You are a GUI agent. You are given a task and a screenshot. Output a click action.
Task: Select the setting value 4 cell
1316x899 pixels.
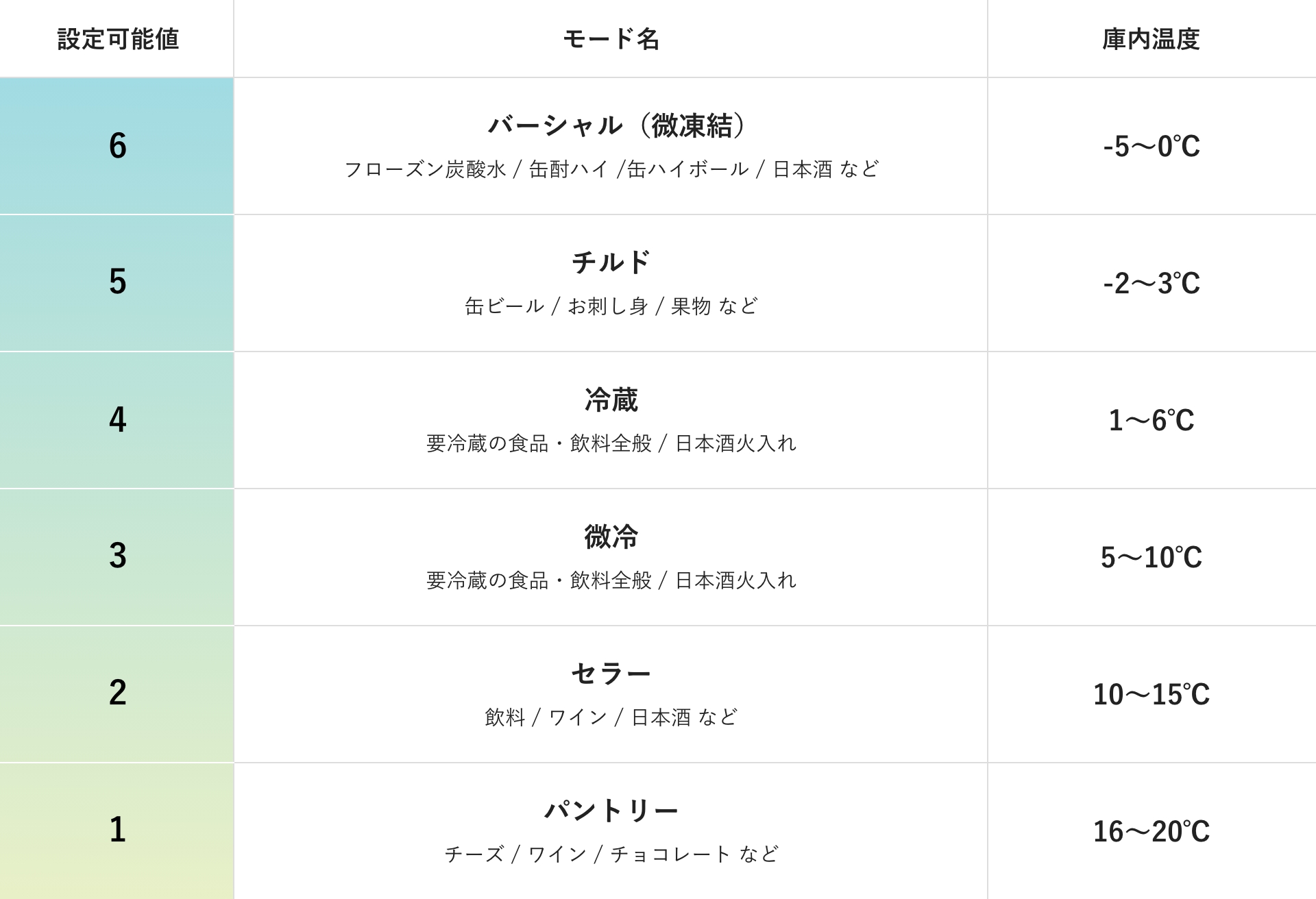(117, 419)
